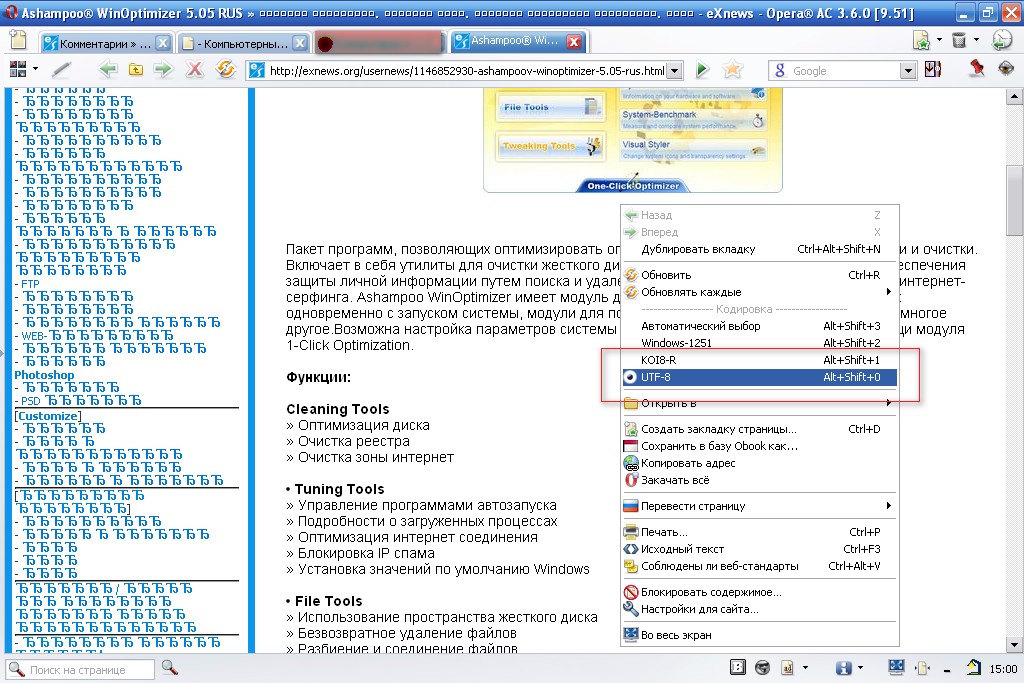
Task: Expand the 'Открыть в' submenu
Action: click(x=760, y=403)
